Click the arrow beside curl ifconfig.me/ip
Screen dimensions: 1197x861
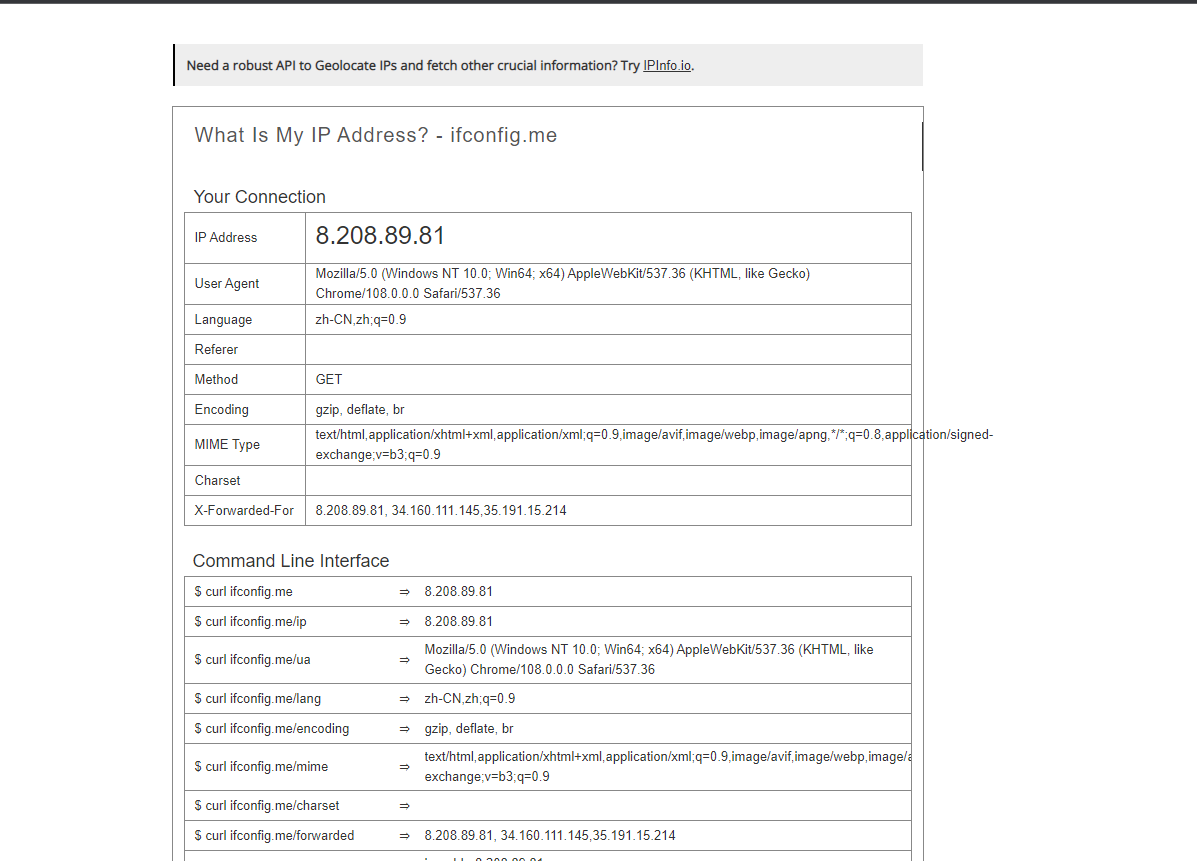(x=404, y=622)
